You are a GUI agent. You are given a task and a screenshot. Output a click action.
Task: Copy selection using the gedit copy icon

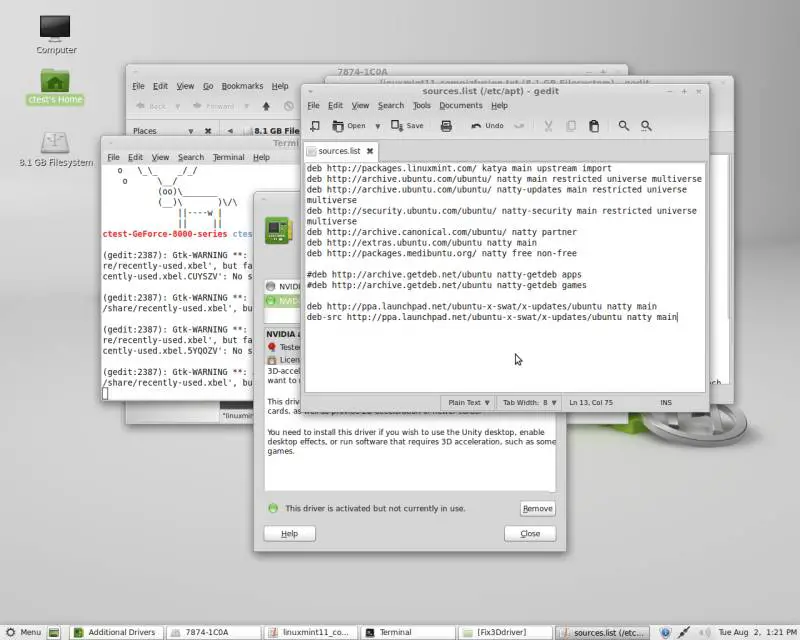click(571, 126)
